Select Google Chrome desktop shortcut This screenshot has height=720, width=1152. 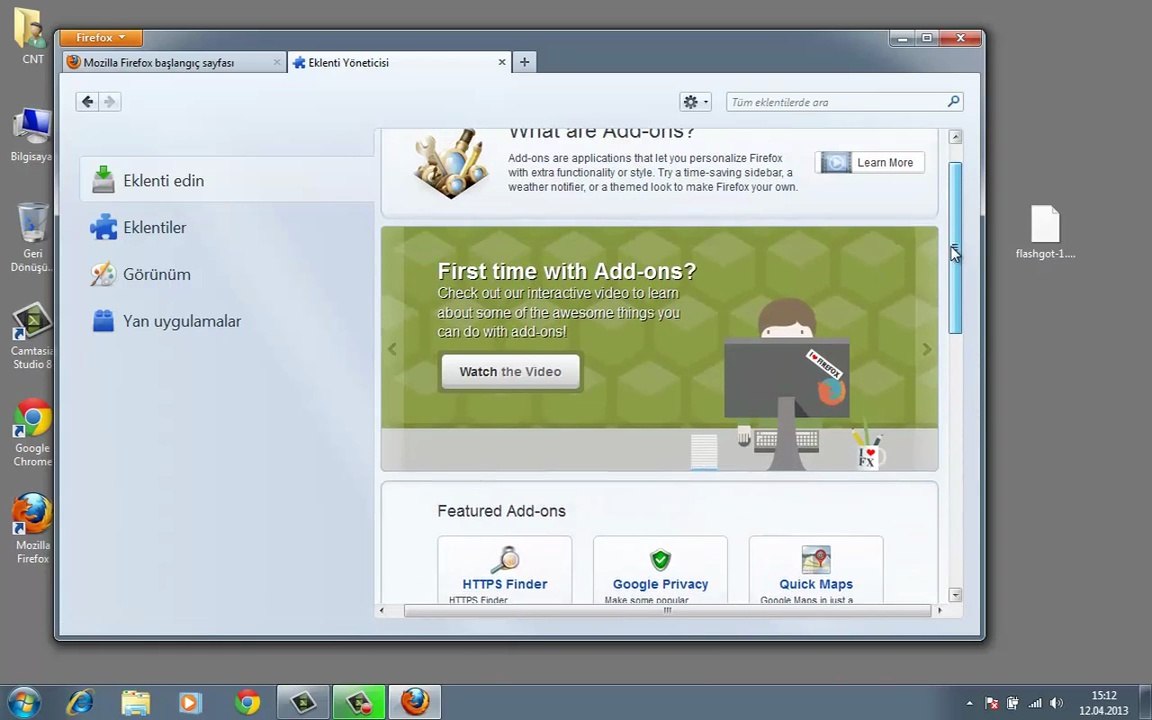tap(32, 433)
